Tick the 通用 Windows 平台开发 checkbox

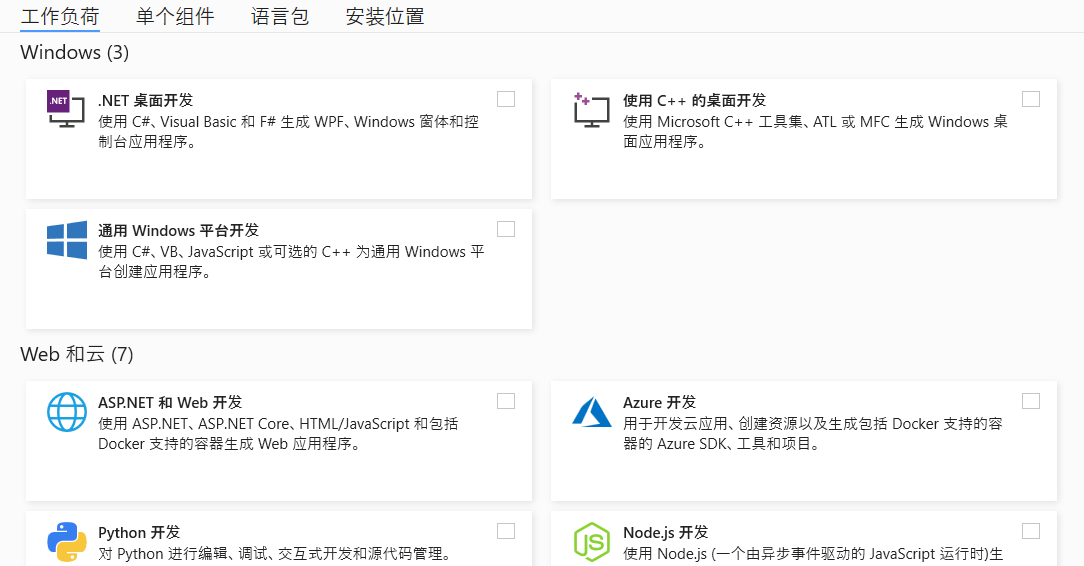tap(506, 229)
